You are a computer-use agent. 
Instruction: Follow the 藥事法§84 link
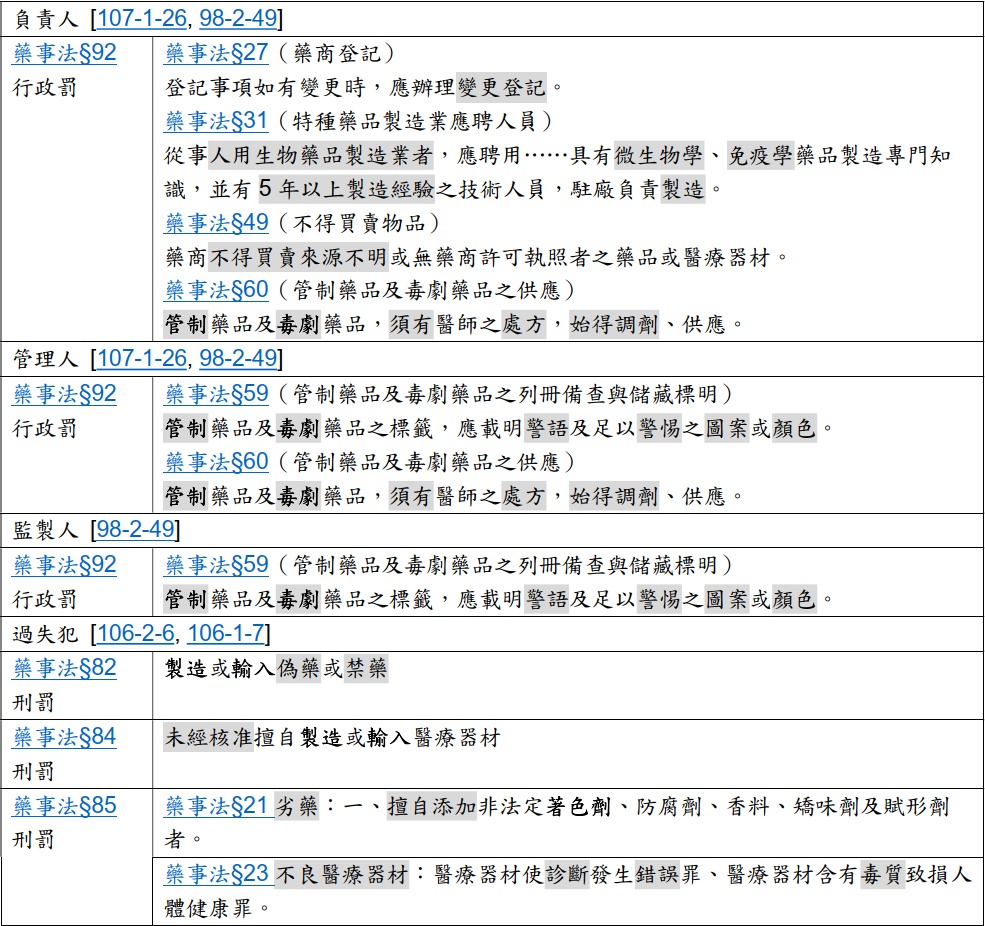(65, 737)
